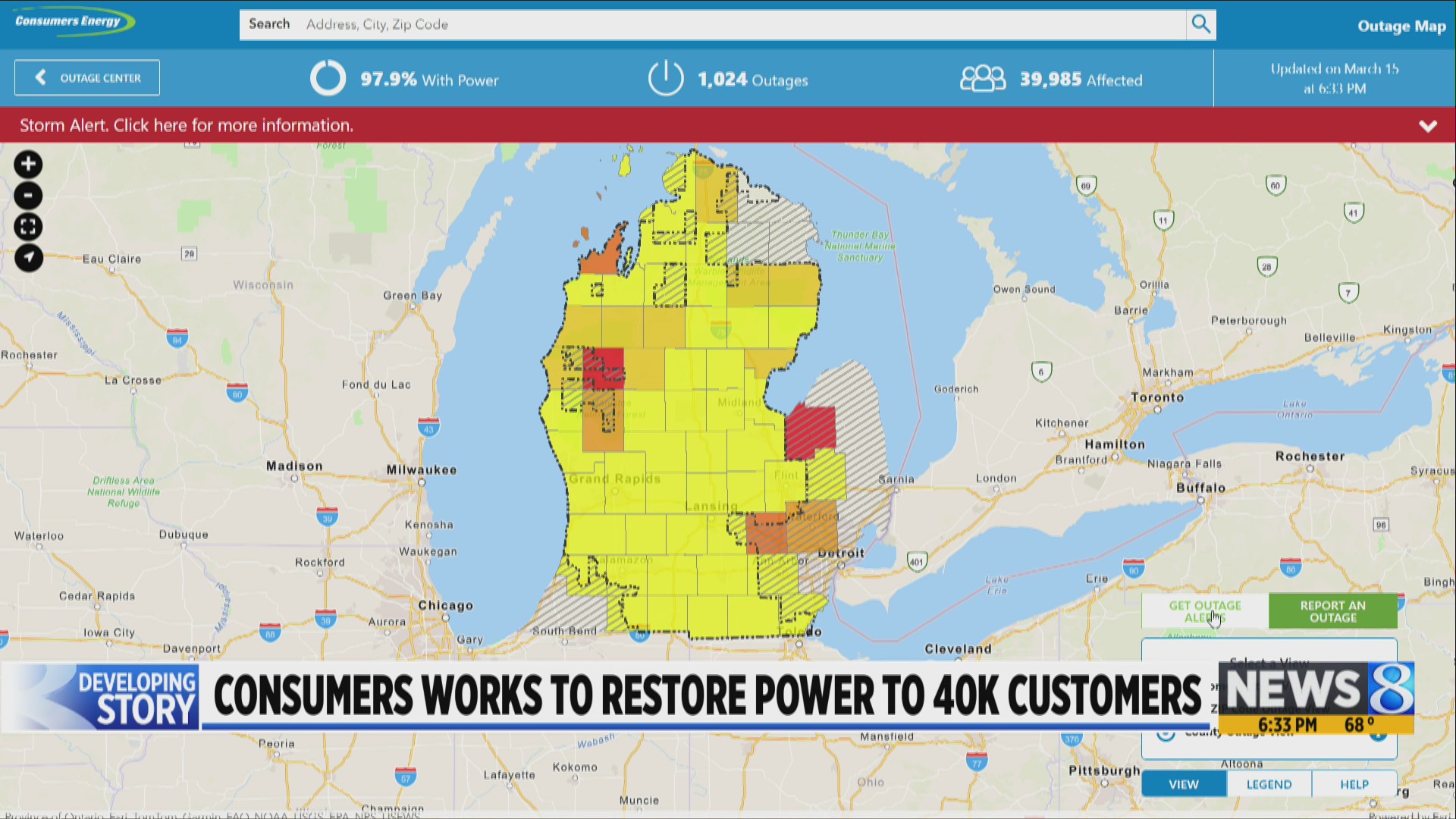Image resolution: width=1456 pixels, height=819 pixels.
Task: Click the red county in western Michigan
Action: click(605, 369)
